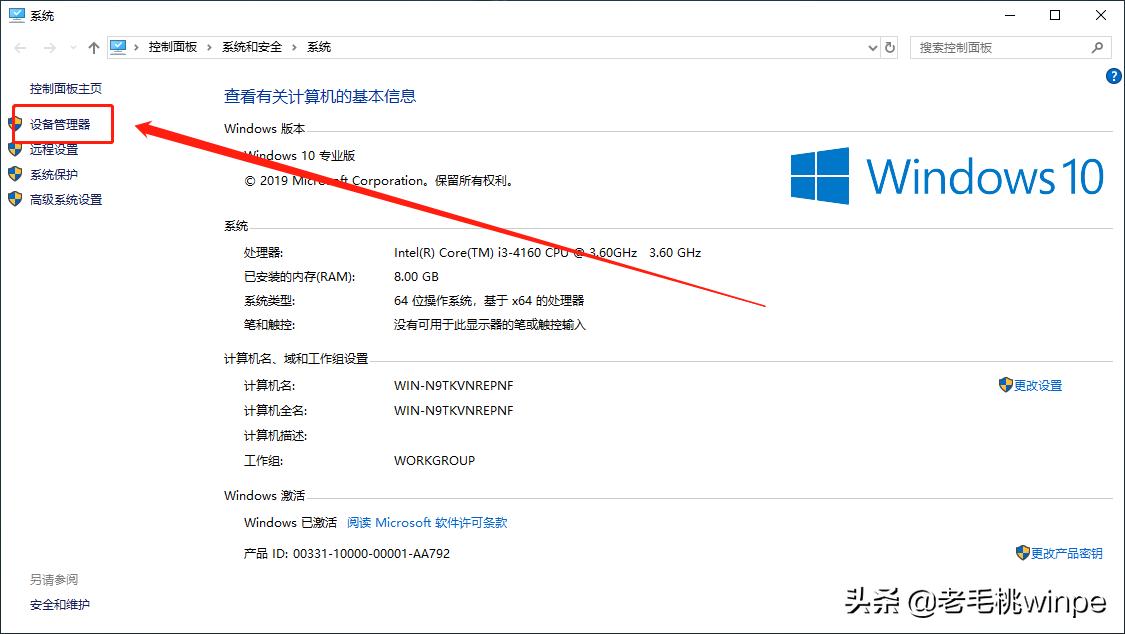The height and width of the screenshot is (634, 1125).
Task: Open 远程设置 from the sidebar
Action: 54,148
